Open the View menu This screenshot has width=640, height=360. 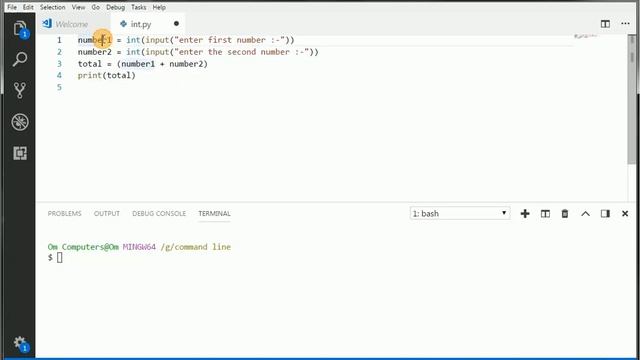(x=78, y=7)
